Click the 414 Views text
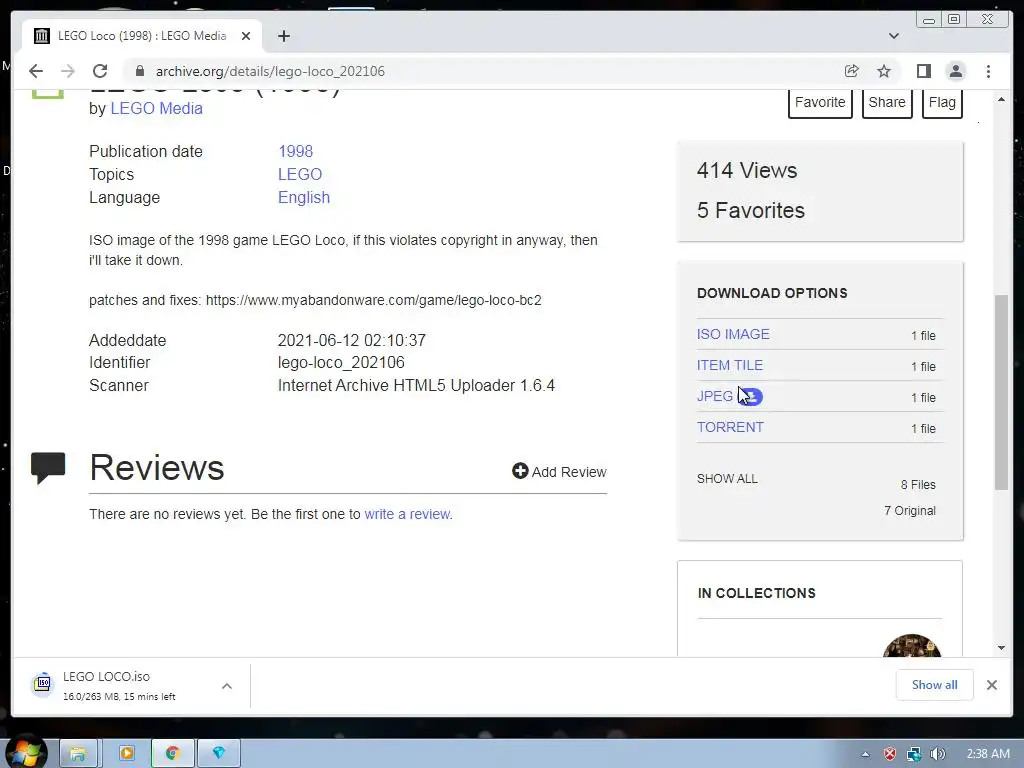 click(746, 170)
